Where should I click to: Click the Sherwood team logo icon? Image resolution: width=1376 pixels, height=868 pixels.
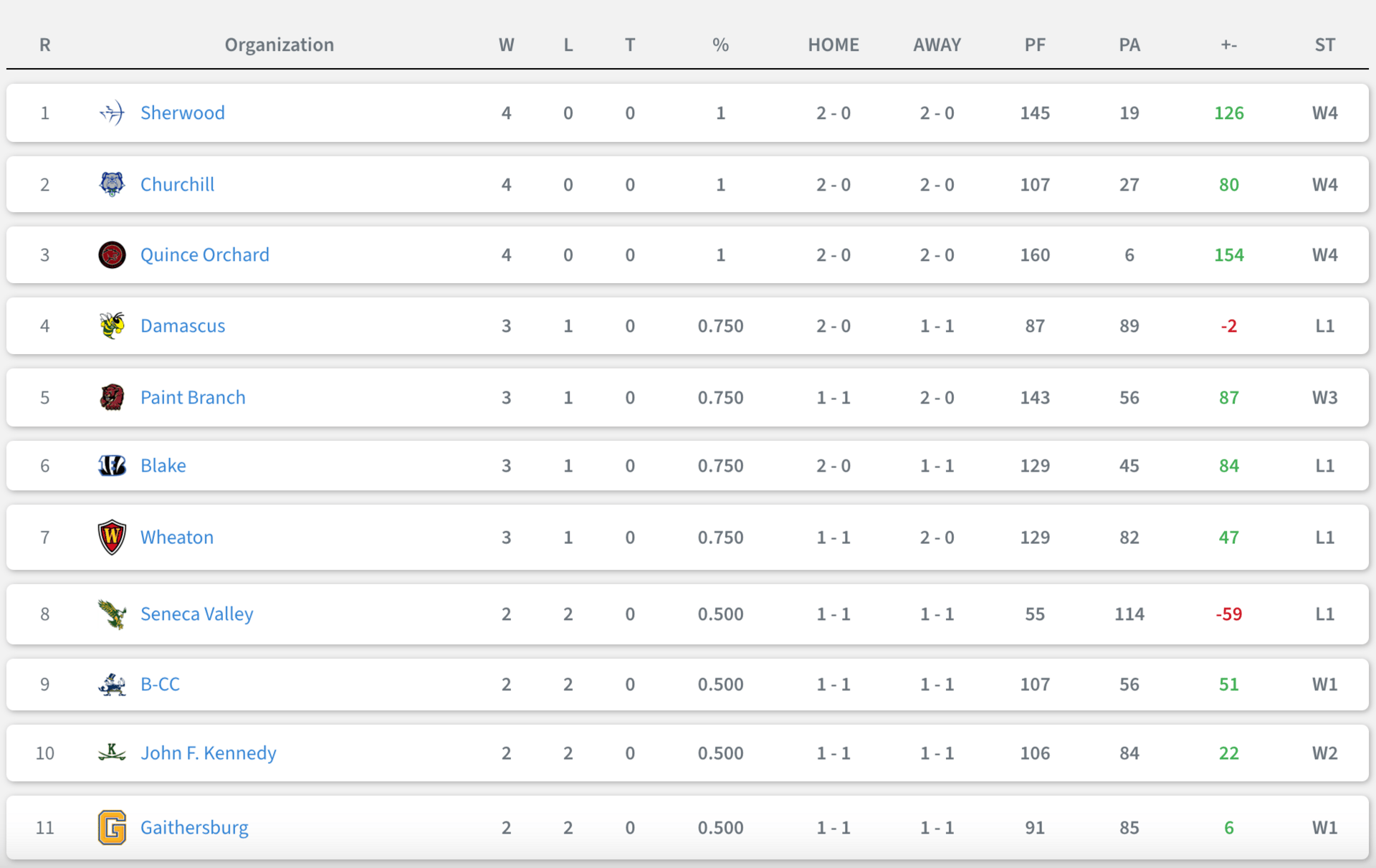tap(112, 113)
